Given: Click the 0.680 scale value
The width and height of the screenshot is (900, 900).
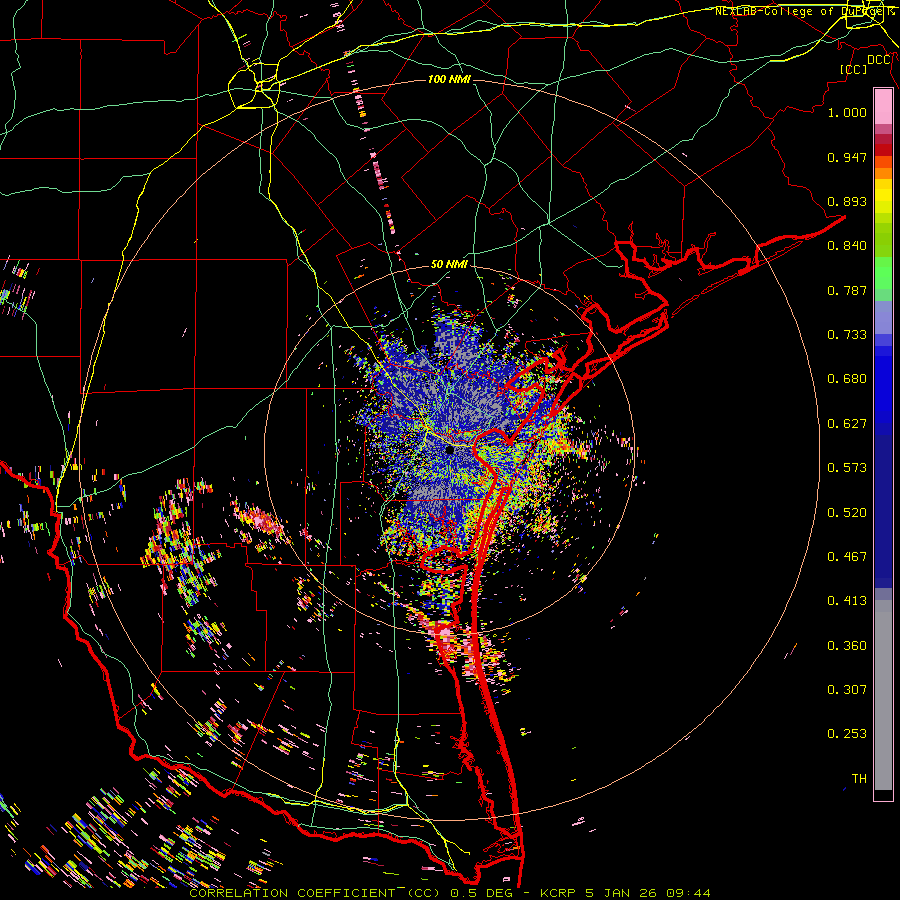Looking at the screenshot, I should tap(847, 379).
